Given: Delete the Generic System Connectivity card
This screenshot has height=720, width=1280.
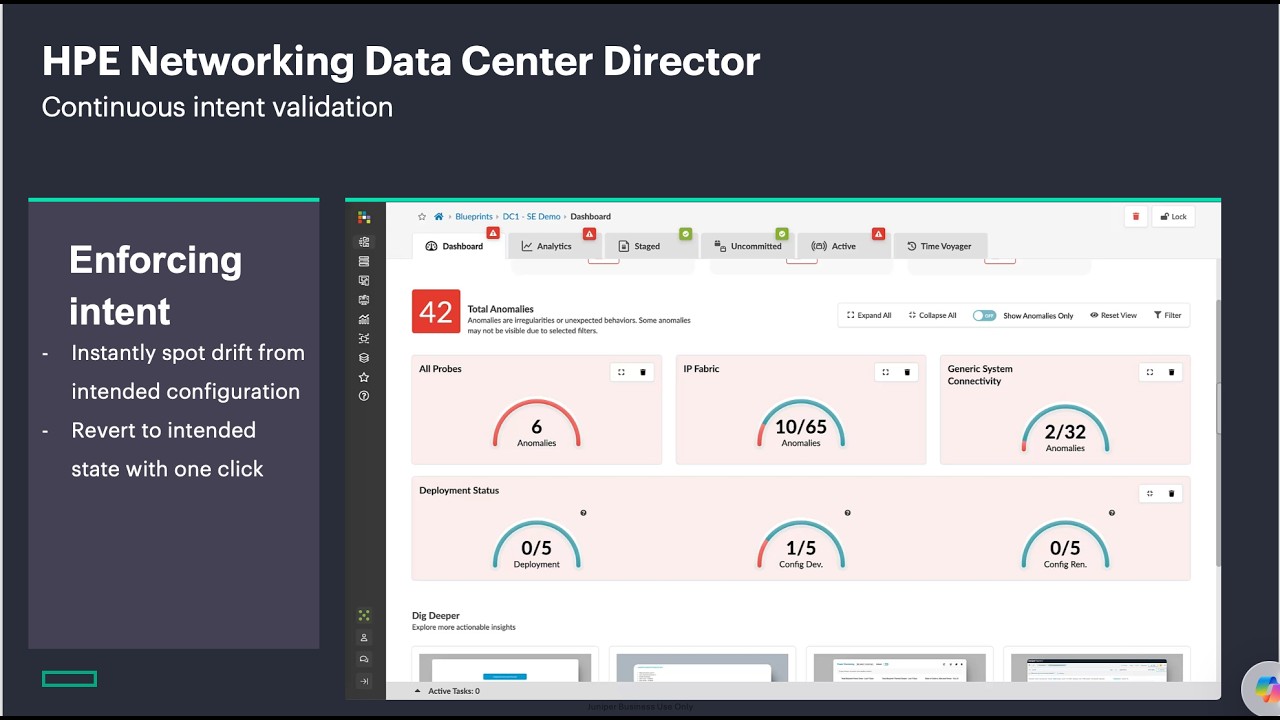Looking at the screenshot, I should coord(1172,372).
